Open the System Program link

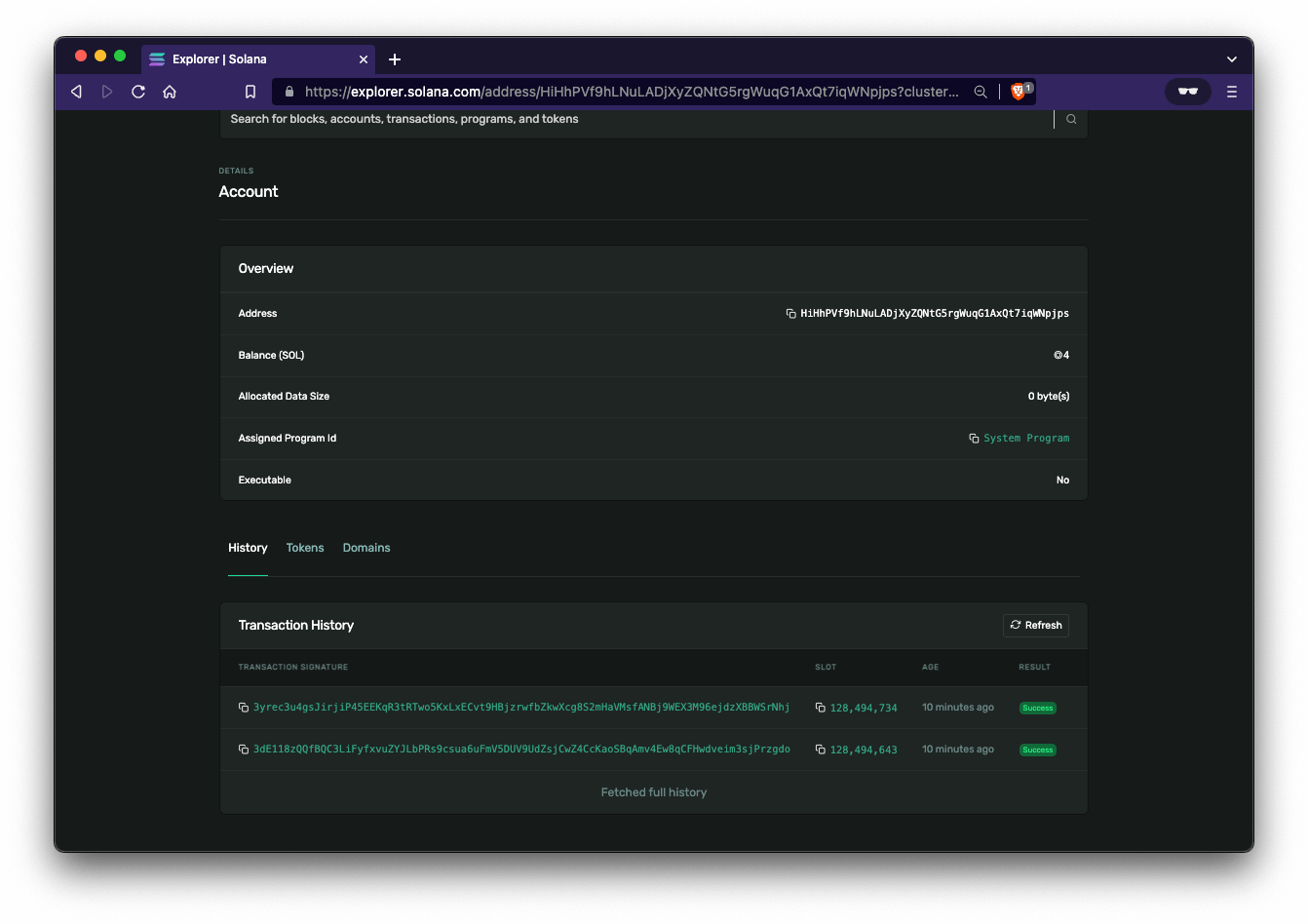click(x=1026, y=439)
